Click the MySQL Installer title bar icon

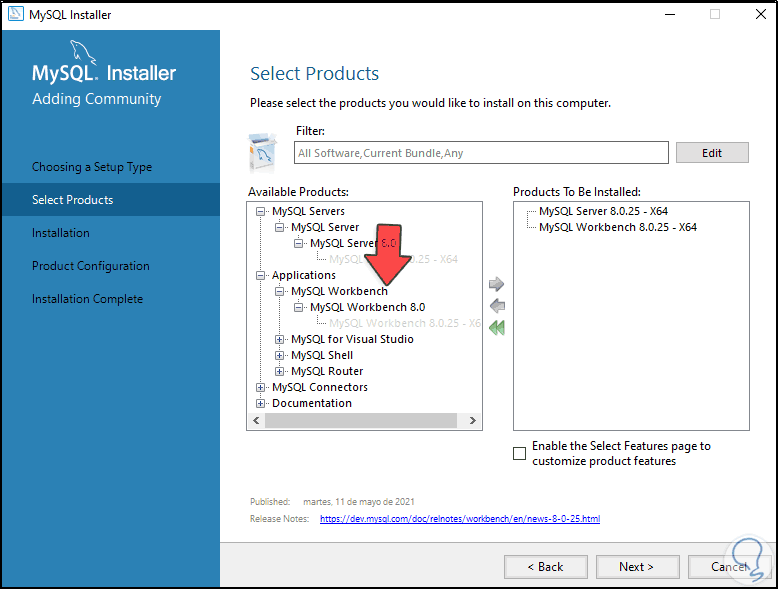click(14, 15)
